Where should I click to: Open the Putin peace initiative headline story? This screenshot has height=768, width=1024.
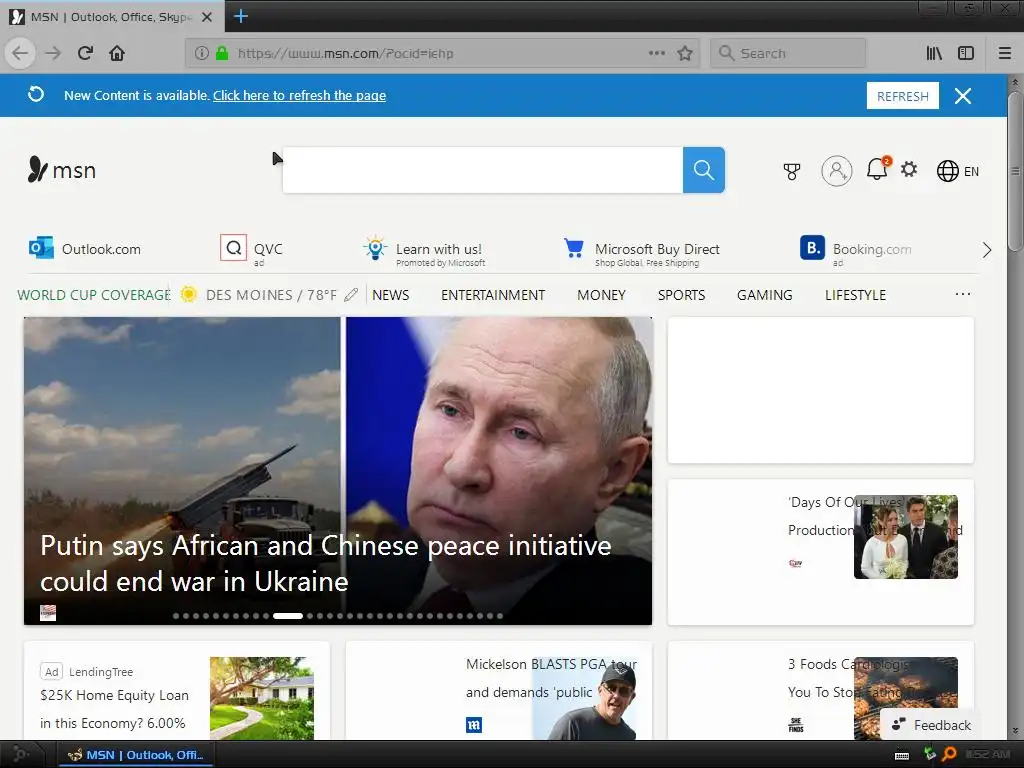(x=325, y=563)
